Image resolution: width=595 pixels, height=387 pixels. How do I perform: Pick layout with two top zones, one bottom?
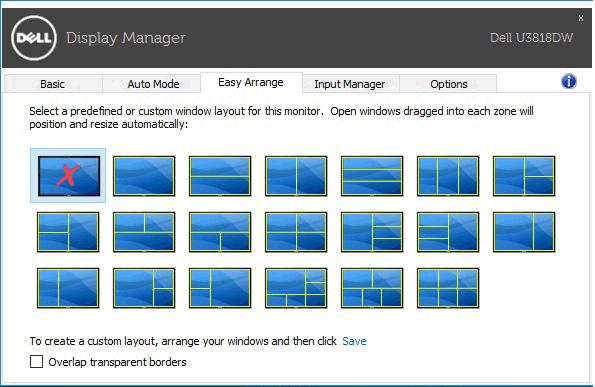(x=144, y=232)
